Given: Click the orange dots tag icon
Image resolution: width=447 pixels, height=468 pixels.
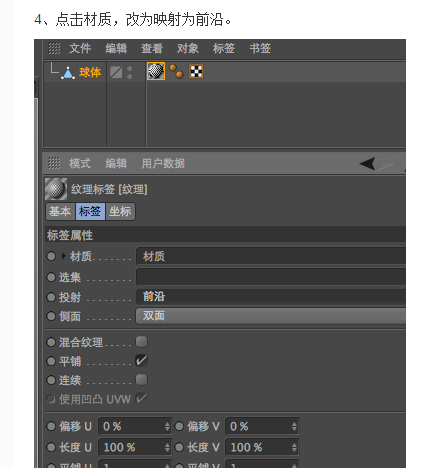Looking at the screenshot, I should (x=176, y=71).
